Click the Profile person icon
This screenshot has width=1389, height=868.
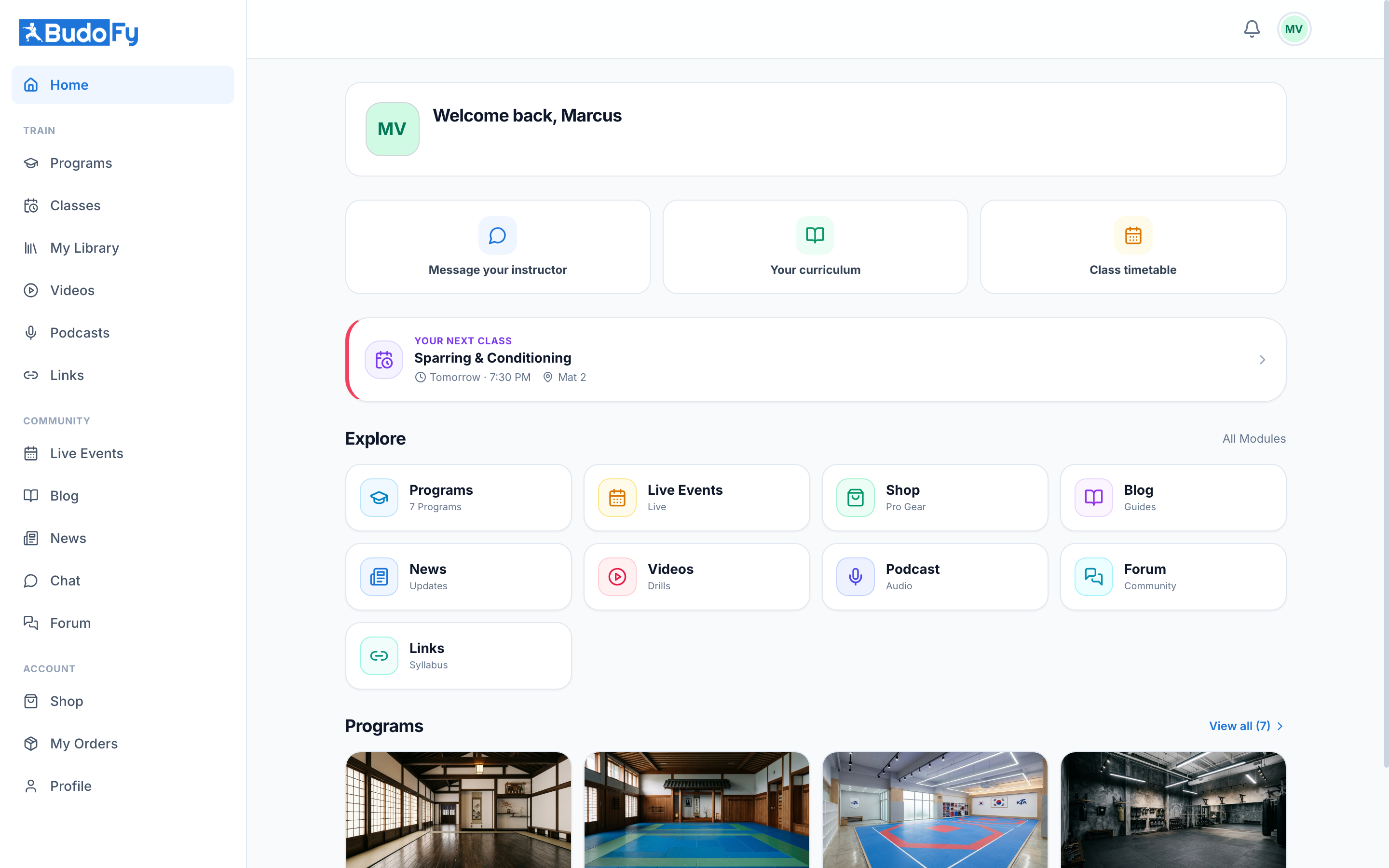tap(31, 787)
